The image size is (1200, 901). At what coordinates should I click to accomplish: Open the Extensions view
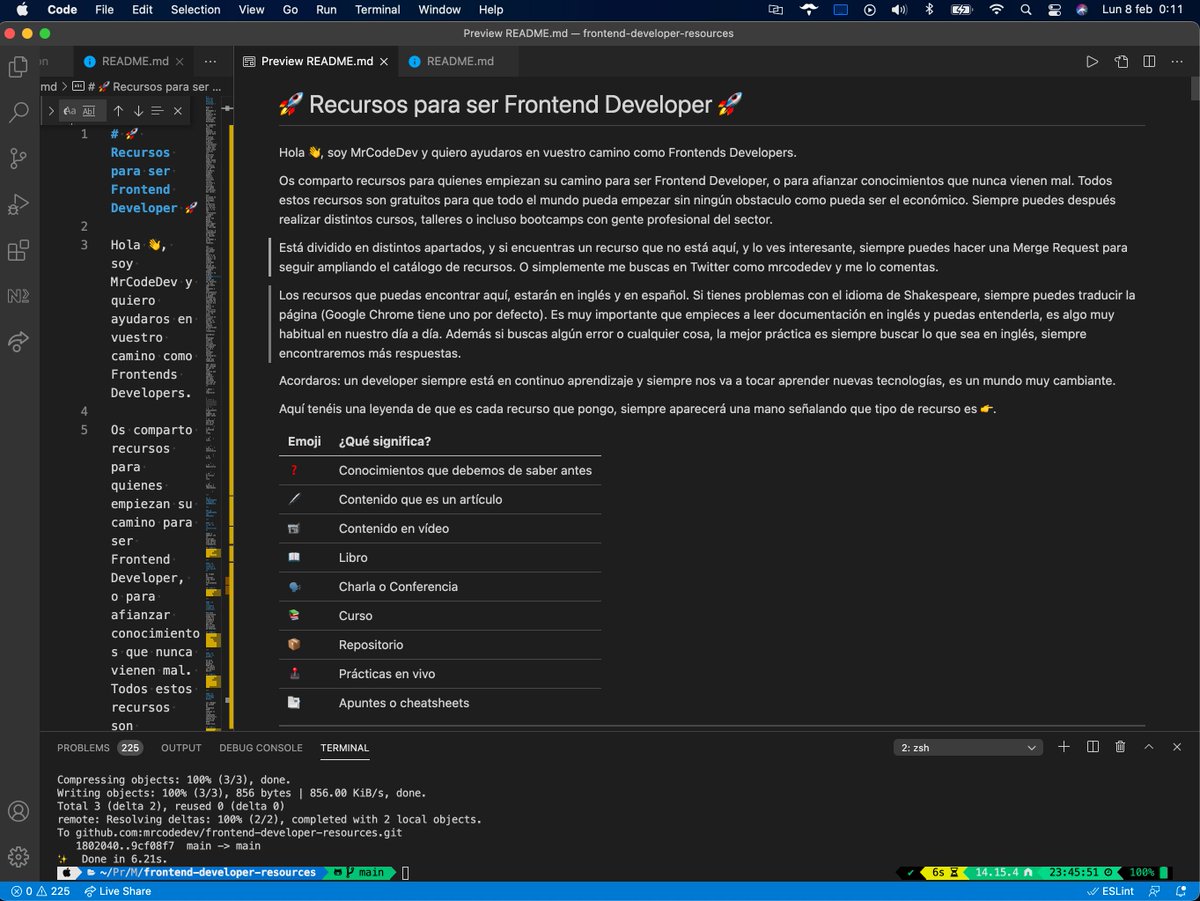[x=18, y=250]
